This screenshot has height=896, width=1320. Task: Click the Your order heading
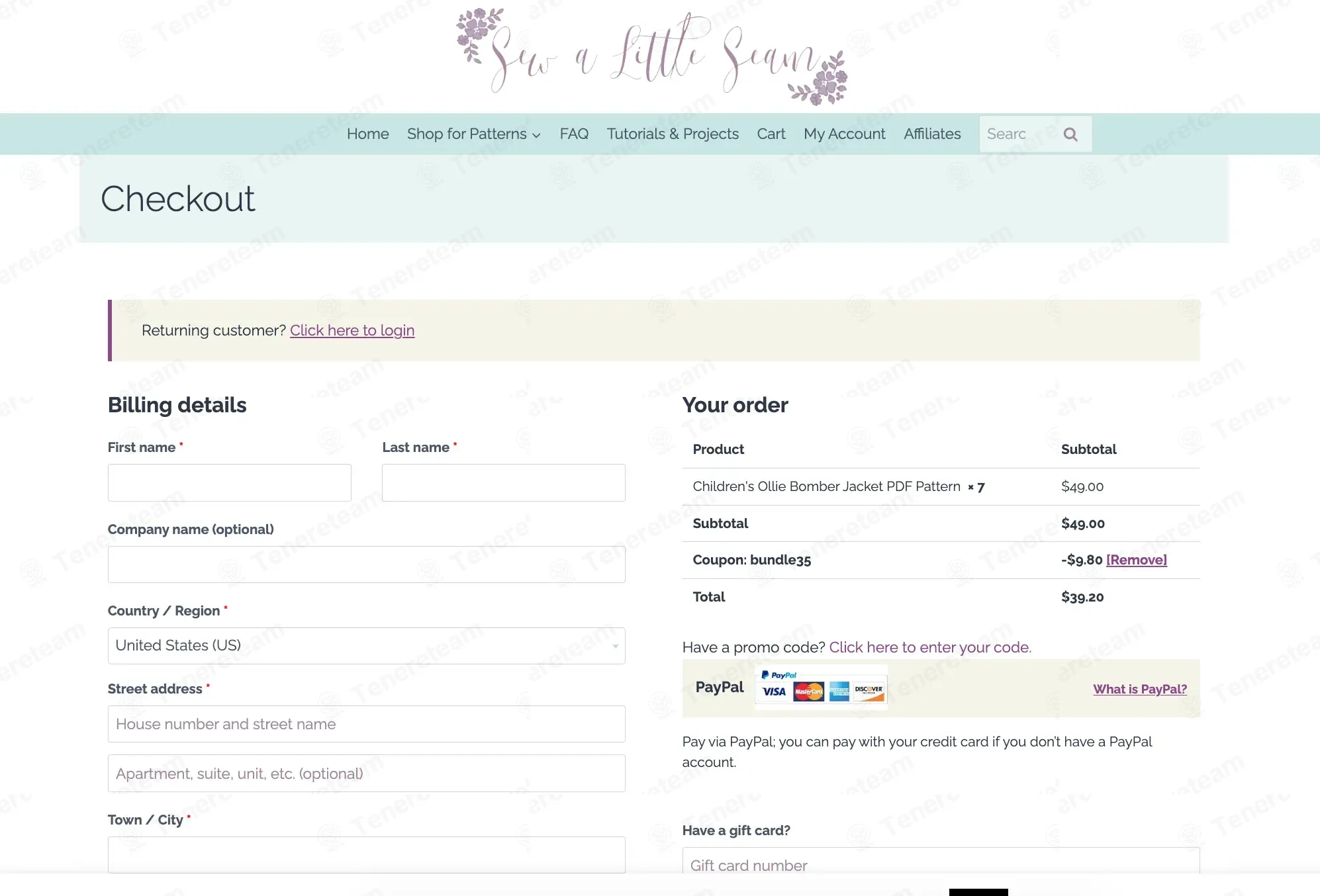[735, 405]
